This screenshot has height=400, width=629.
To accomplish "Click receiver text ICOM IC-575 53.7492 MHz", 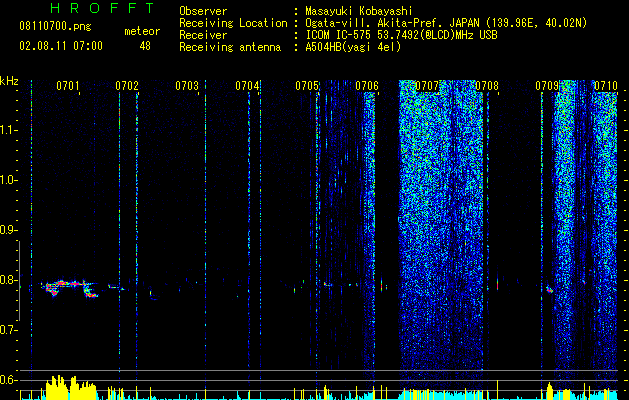I will pos(401,35).
